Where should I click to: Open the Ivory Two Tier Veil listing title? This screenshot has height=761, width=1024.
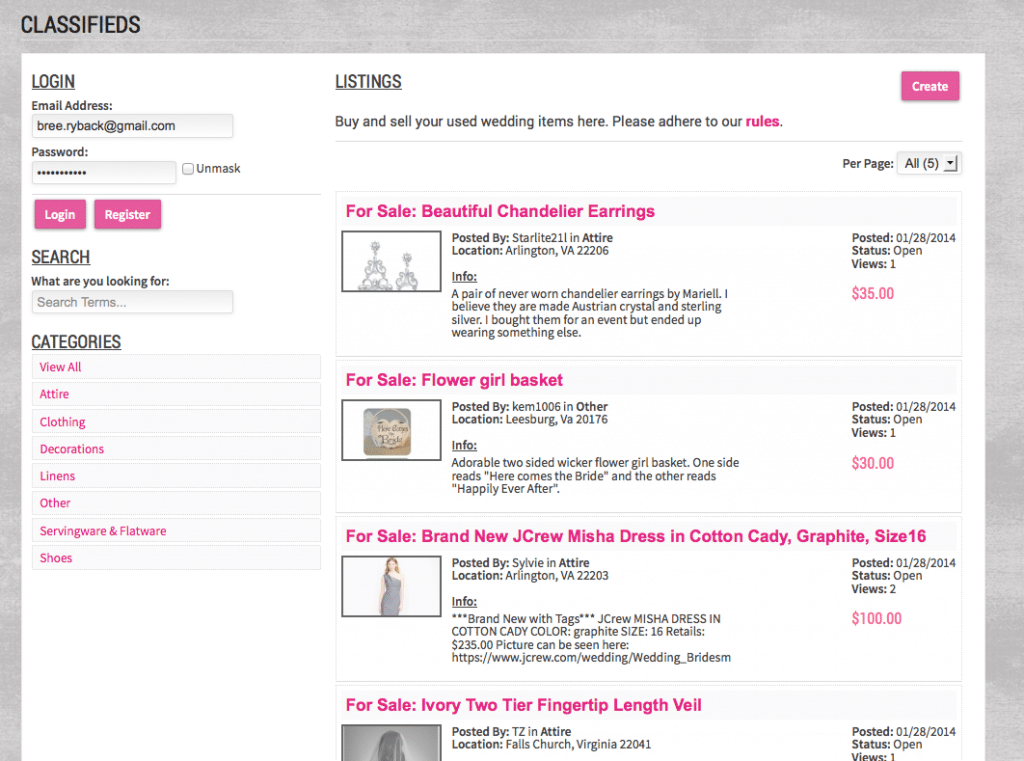coord(523,705)
